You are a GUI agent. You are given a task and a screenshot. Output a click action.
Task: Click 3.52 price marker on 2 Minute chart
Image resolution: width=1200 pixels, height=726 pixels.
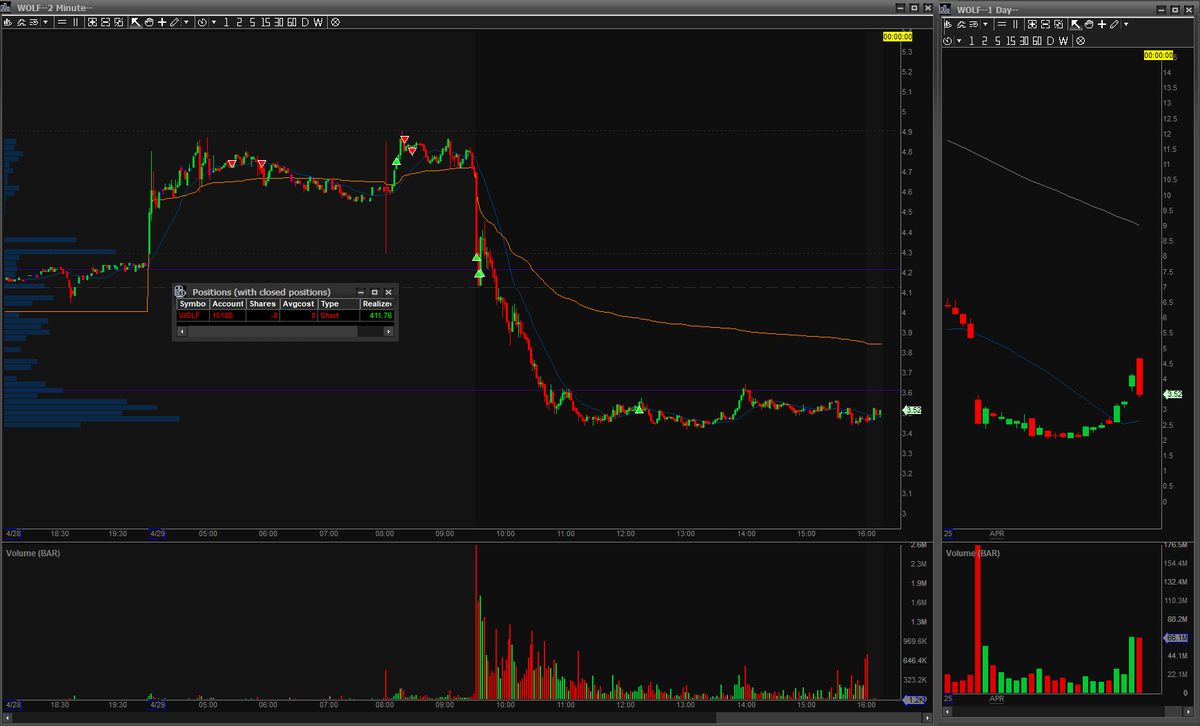912,410
